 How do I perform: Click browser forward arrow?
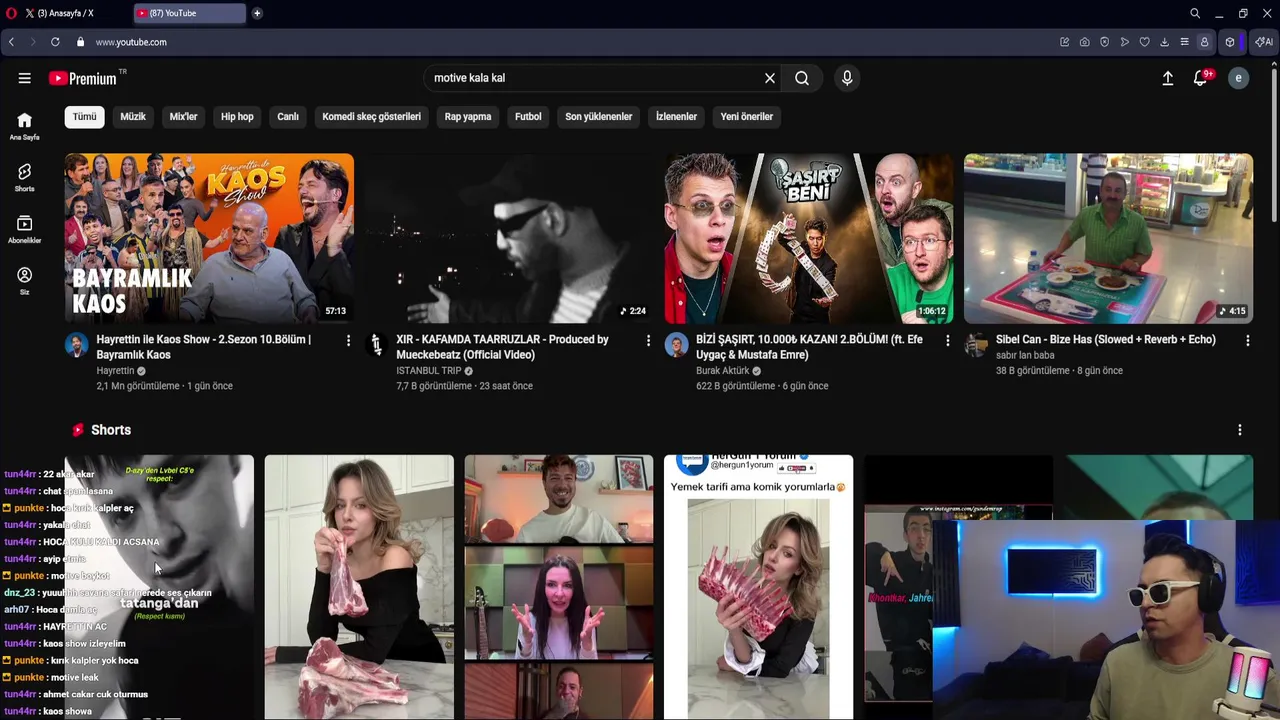pos(32,42)
